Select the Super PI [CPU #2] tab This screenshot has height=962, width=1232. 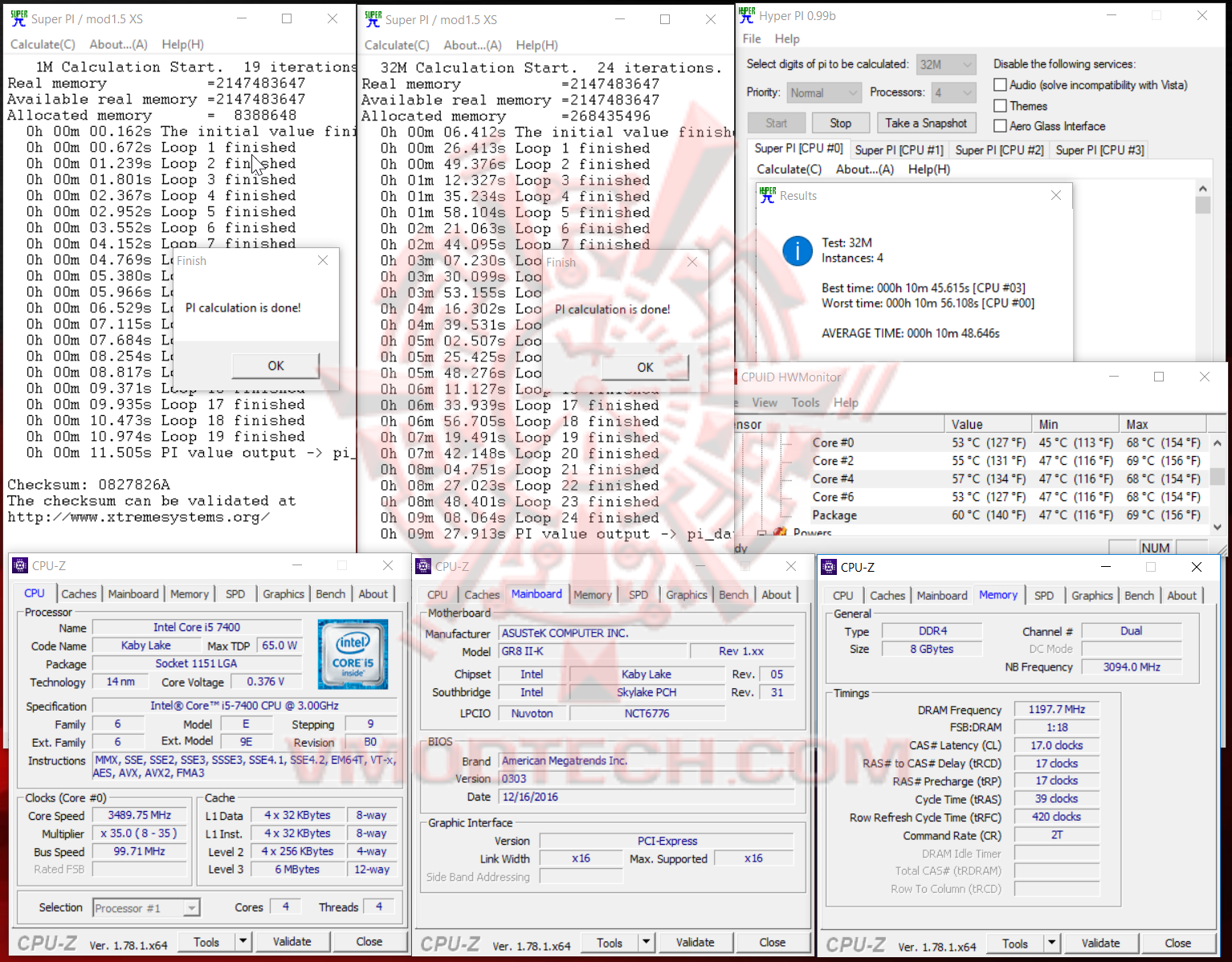pos(999,150)
